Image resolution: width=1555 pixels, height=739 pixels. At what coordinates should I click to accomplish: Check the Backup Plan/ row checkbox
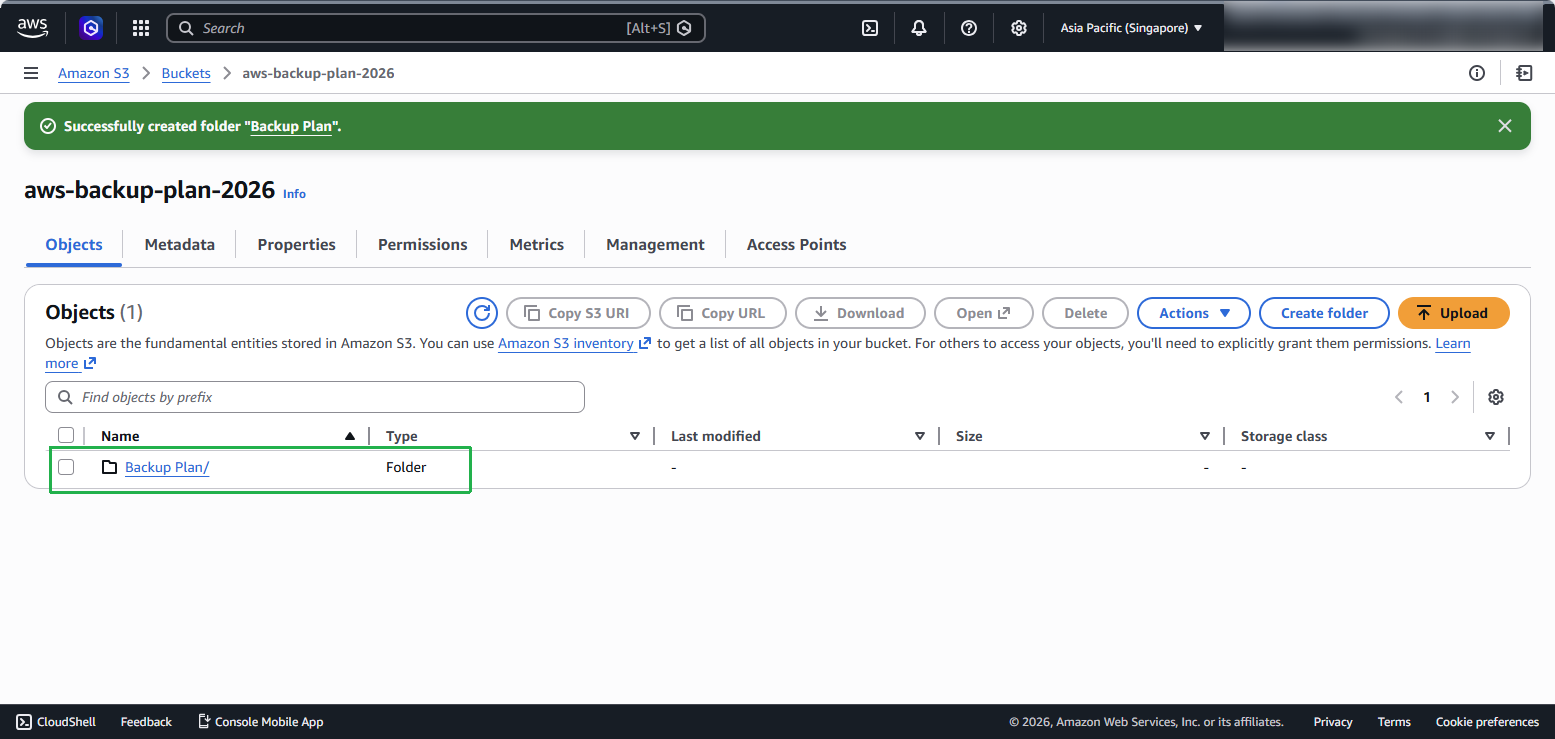[x=66, y=467]
